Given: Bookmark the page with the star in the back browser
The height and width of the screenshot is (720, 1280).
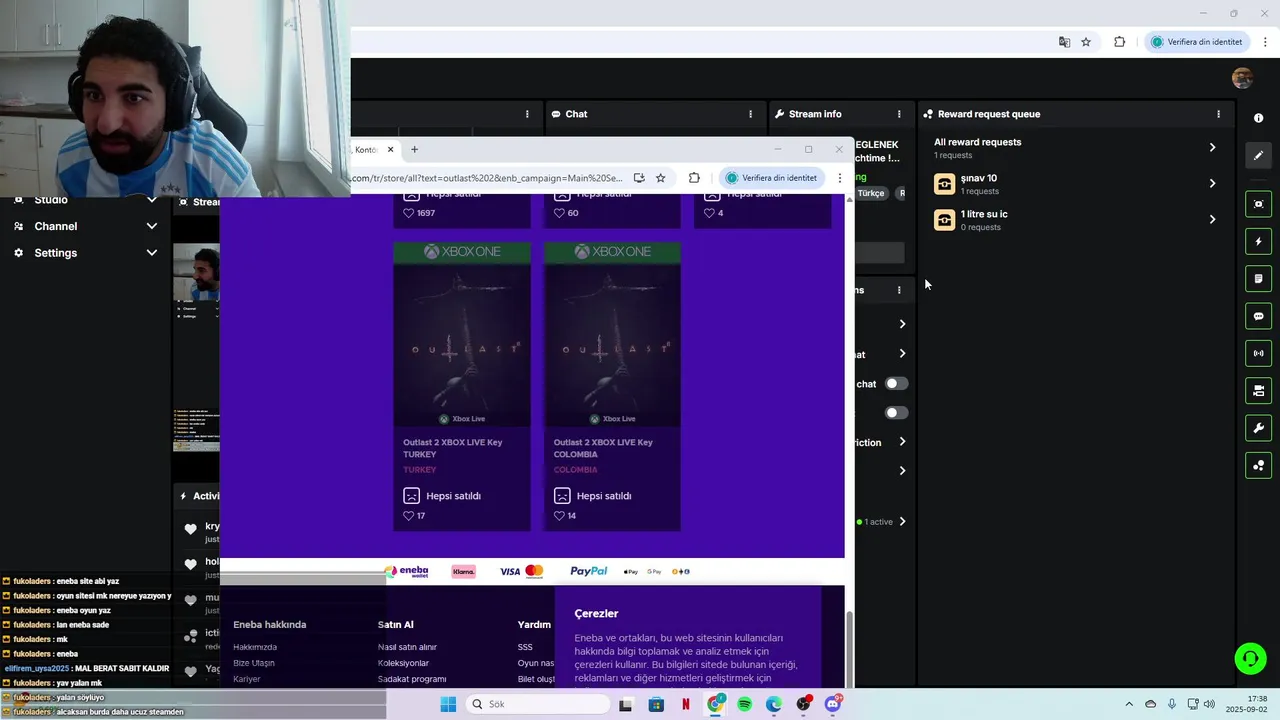Looking at the screenshot, I should [x=1086, y=42].
